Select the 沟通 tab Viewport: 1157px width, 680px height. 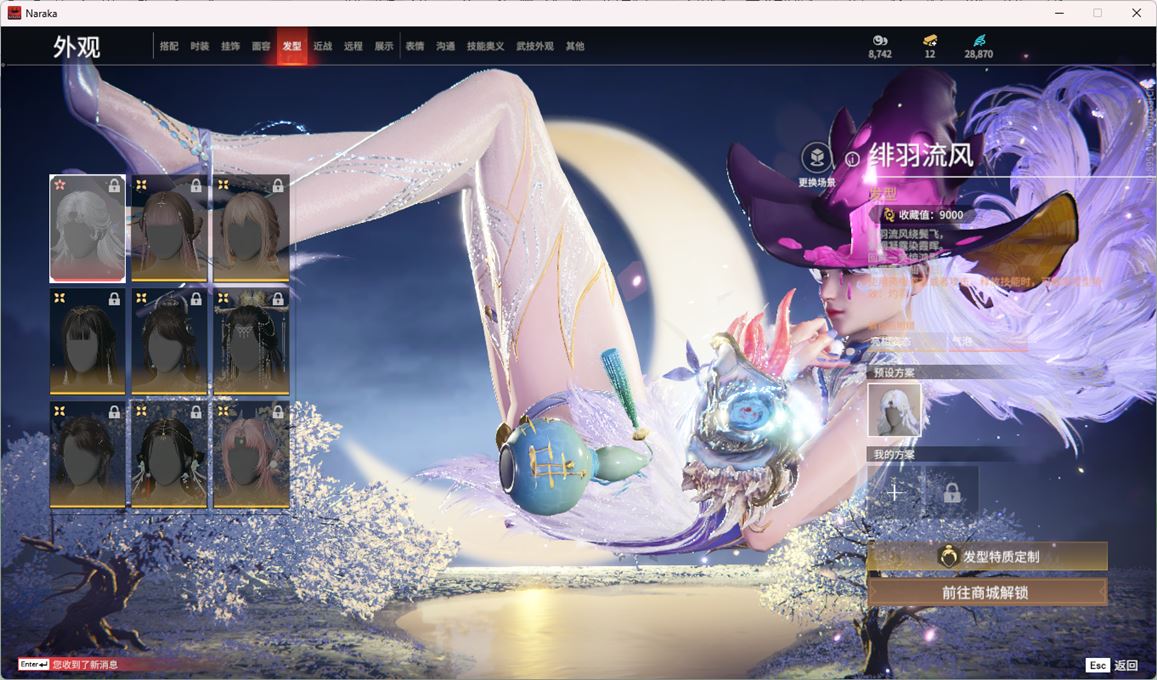coord(446,46)
